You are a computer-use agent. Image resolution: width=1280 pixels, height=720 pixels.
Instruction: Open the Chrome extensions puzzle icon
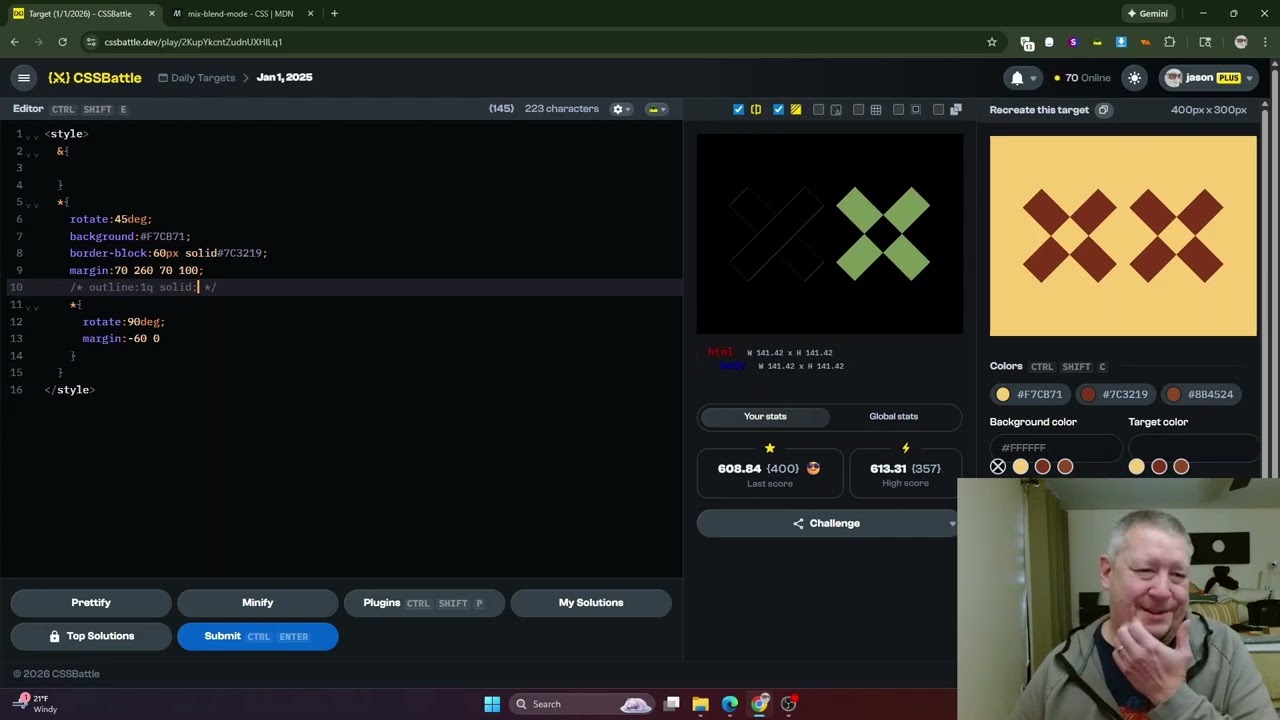pyautogui.click(x=1169, y=42)
